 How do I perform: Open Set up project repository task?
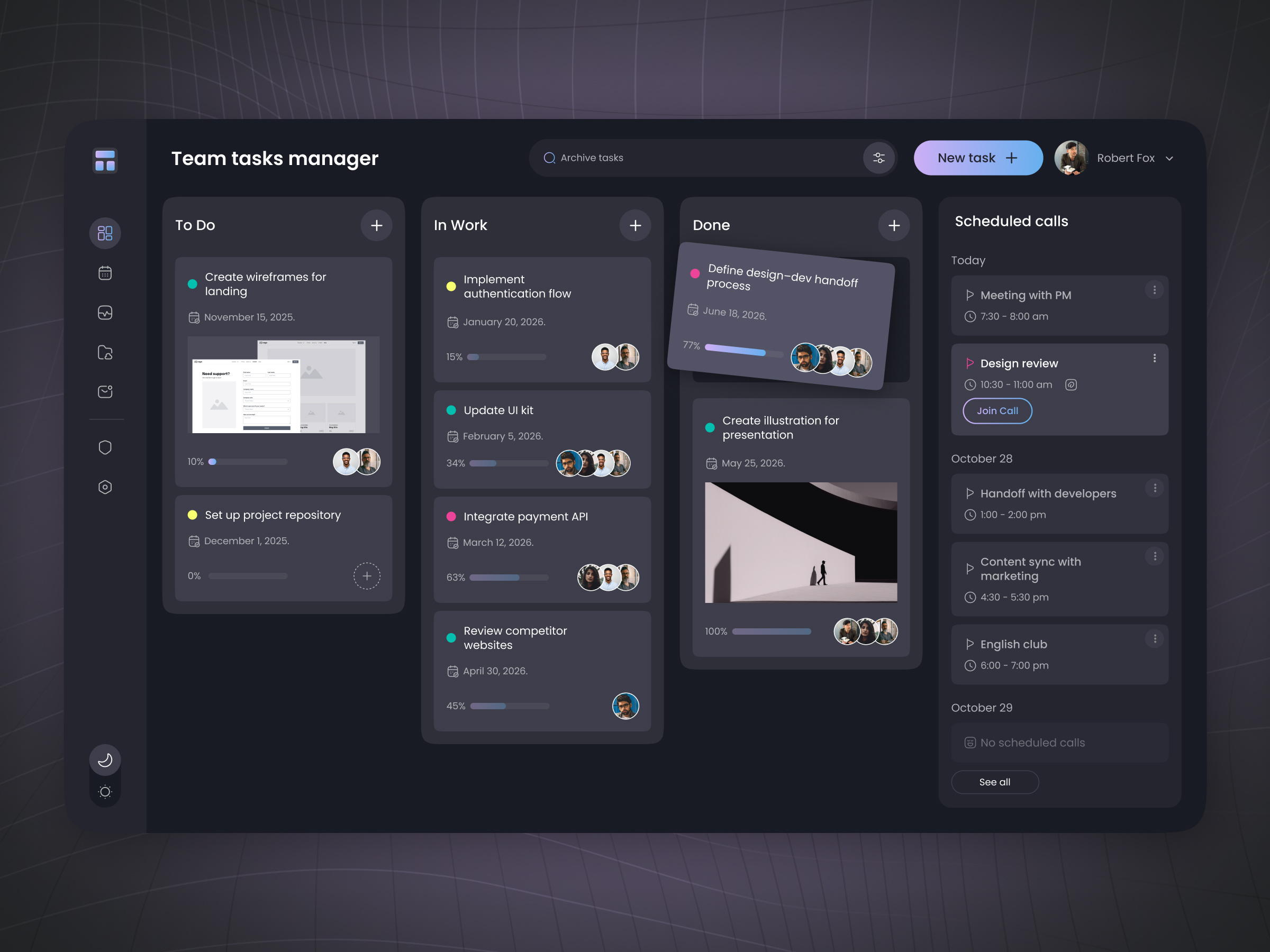[273, 515]
